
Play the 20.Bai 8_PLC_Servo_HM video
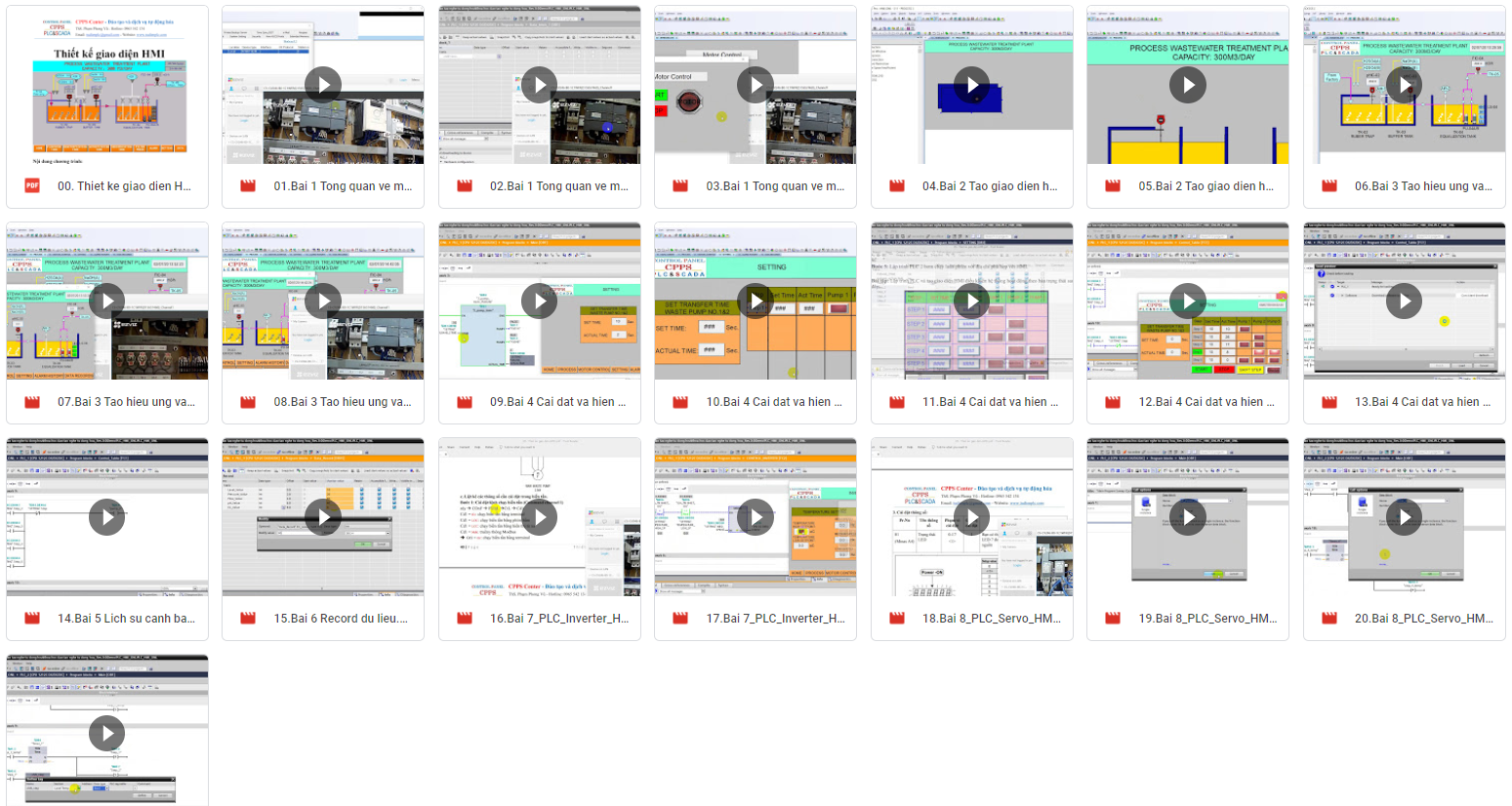1404,517
